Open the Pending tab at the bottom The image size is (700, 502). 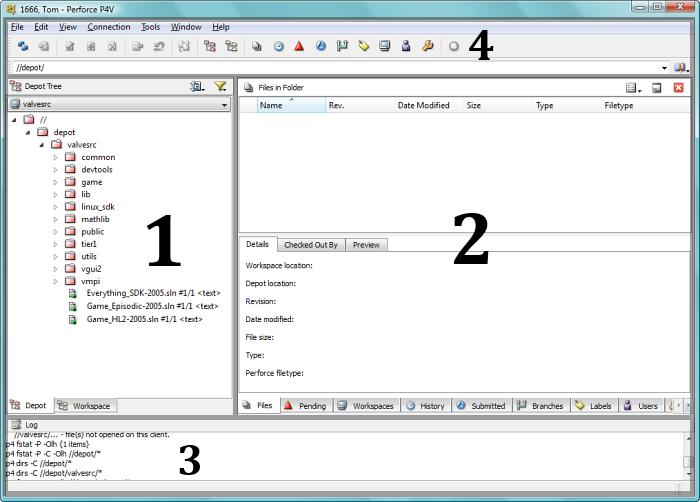click(307, 406)
